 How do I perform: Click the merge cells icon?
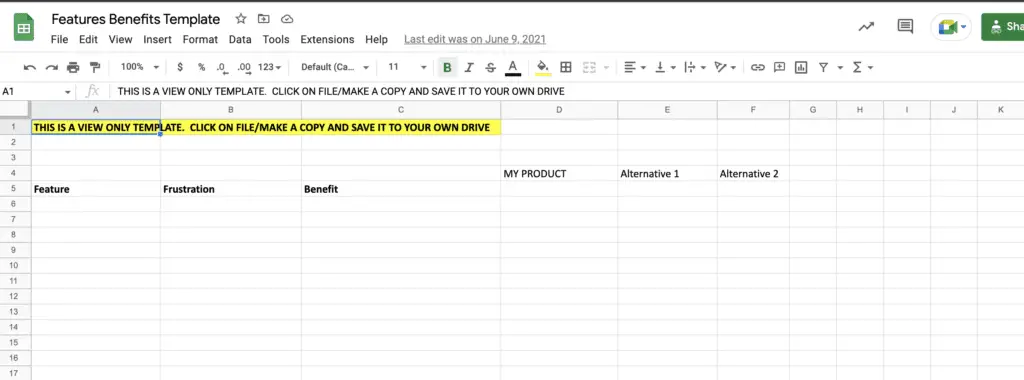click(x=590, y=67)
